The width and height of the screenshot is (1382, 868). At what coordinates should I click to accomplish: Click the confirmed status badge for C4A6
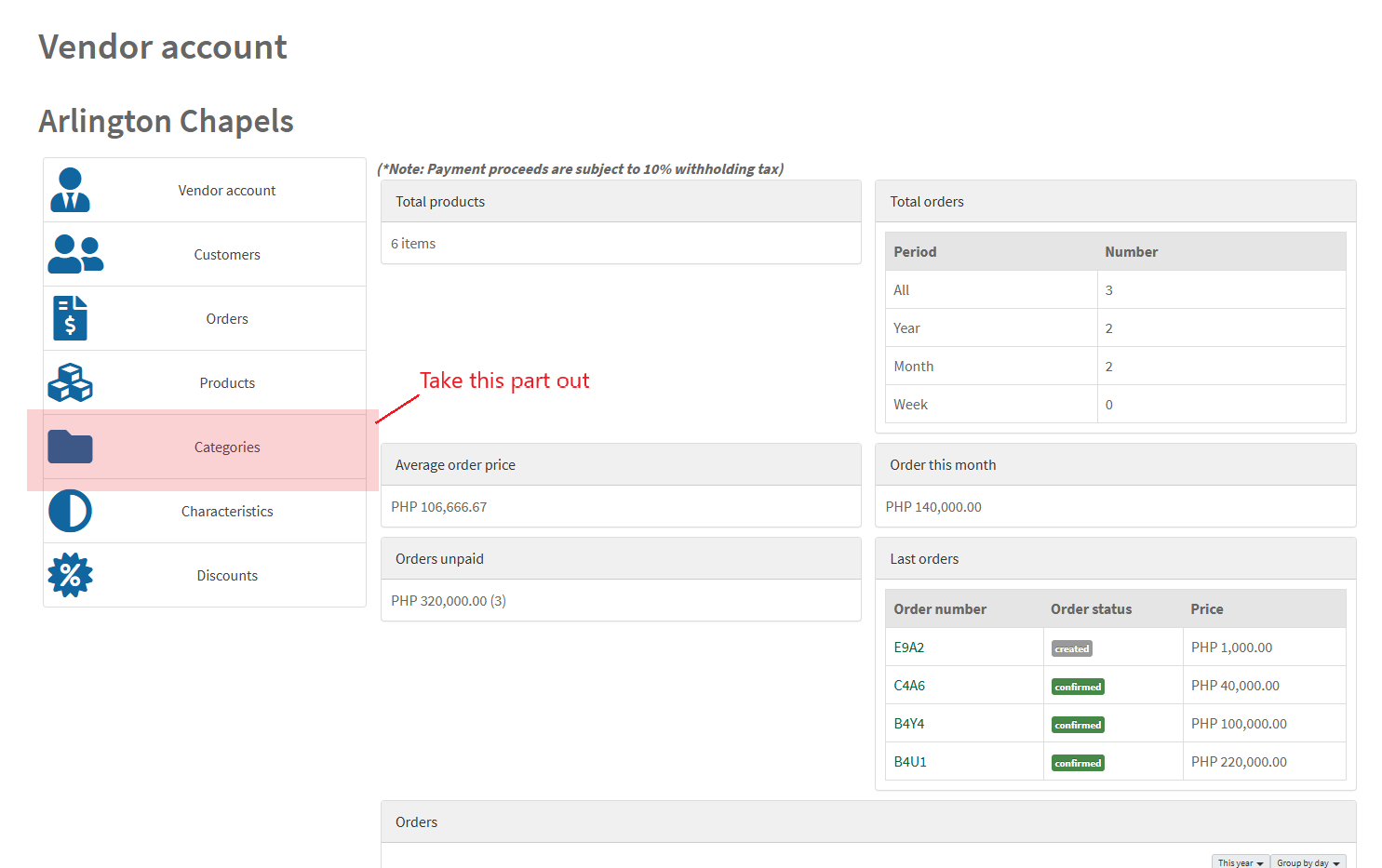point(1078,687)
